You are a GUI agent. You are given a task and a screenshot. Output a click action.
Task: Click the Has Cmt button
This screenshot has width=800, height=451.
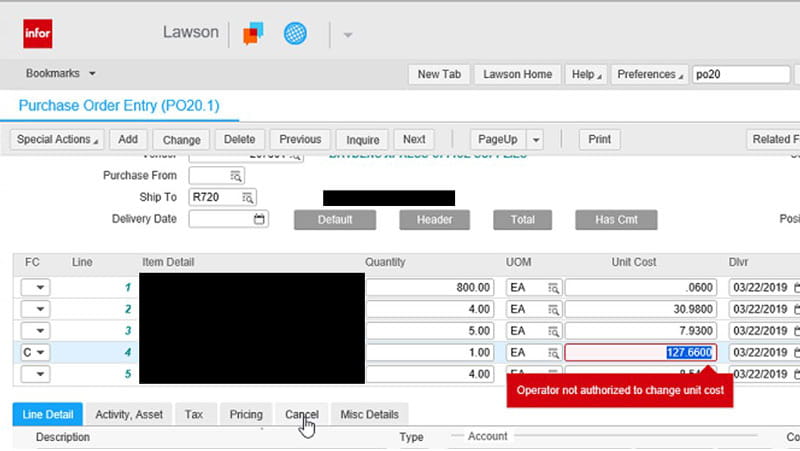pos(616,220)
